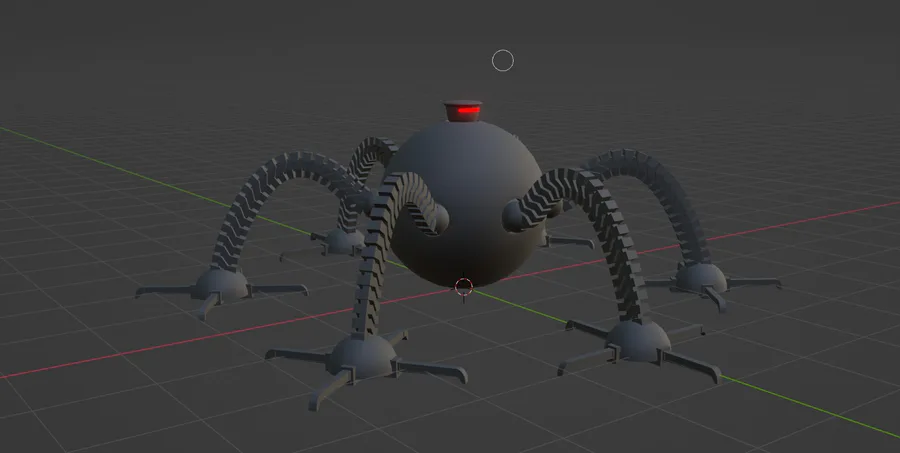The image size is (900, 453).
Task: Select the small rear-left foot behind body
Action: 344,242
